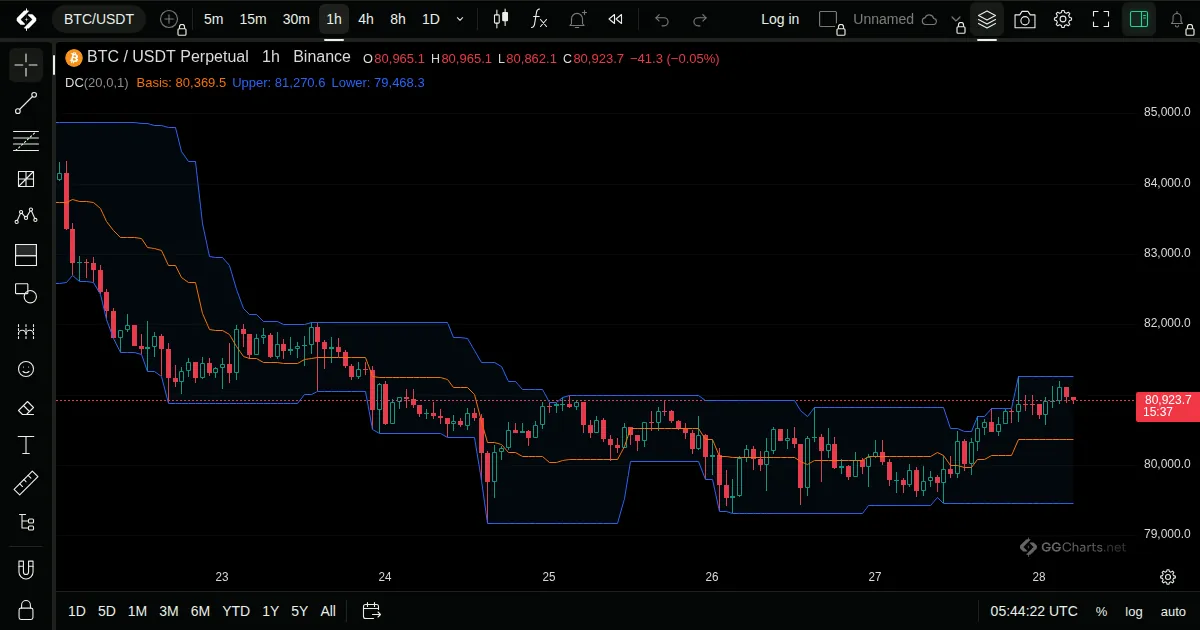1200x630 pixels.
Task: Select the geometric shapes tool
Action: [26, 293]
